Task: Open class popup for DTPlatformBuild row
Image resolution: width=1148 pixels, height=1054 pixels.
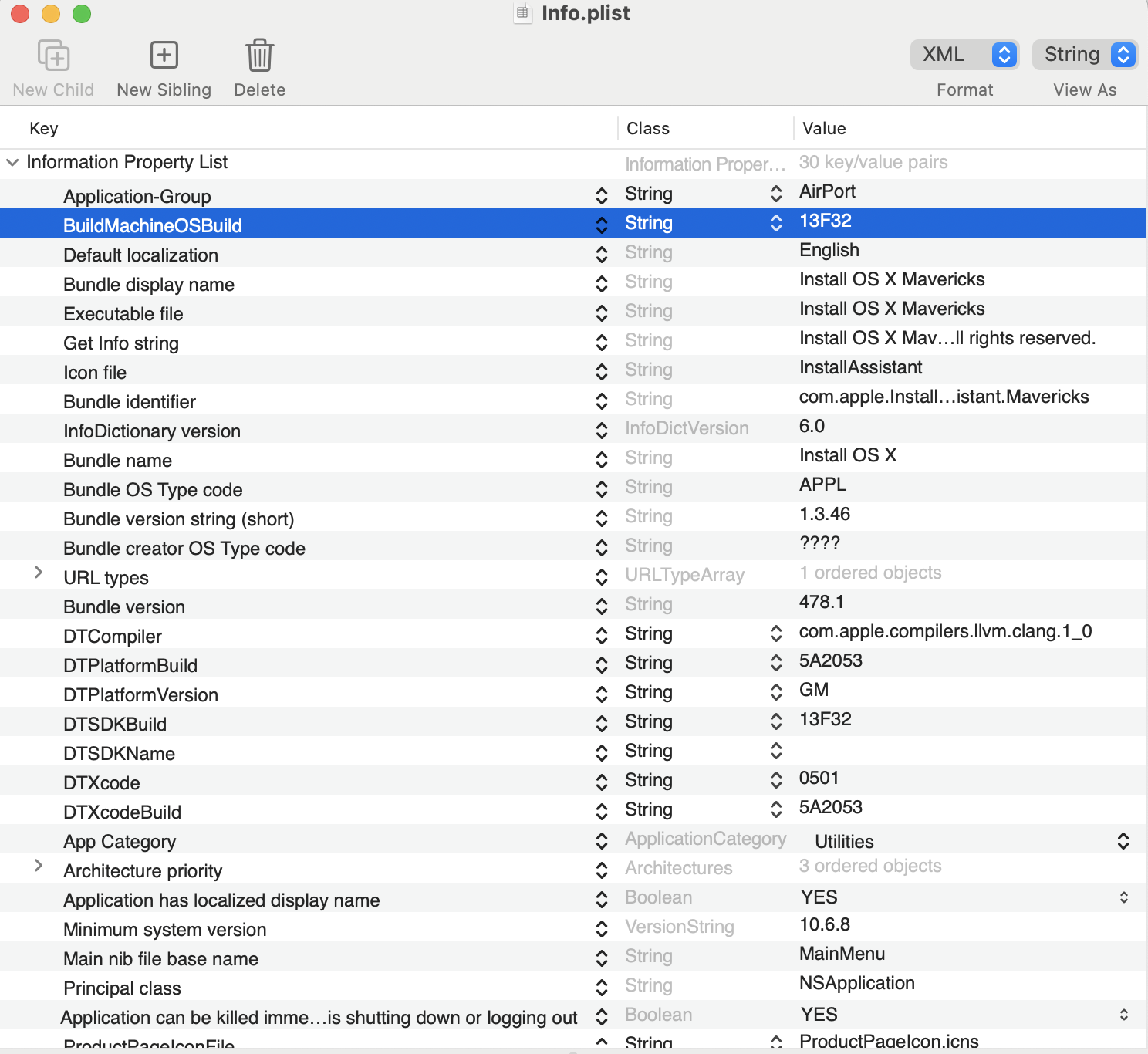Action: (x=776, y=663)
